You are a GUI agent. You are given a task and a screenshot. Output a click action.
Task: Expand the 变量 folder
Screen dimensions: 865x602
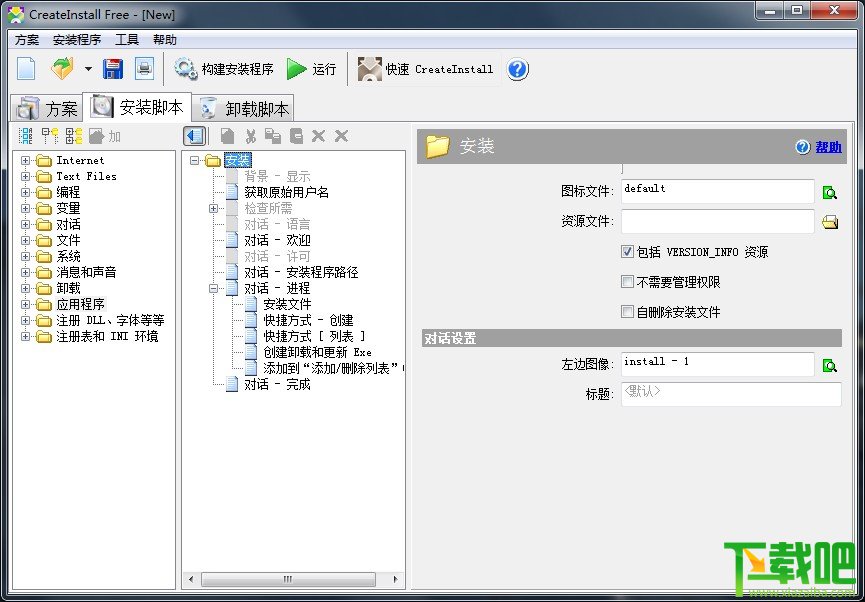(25, 209)
